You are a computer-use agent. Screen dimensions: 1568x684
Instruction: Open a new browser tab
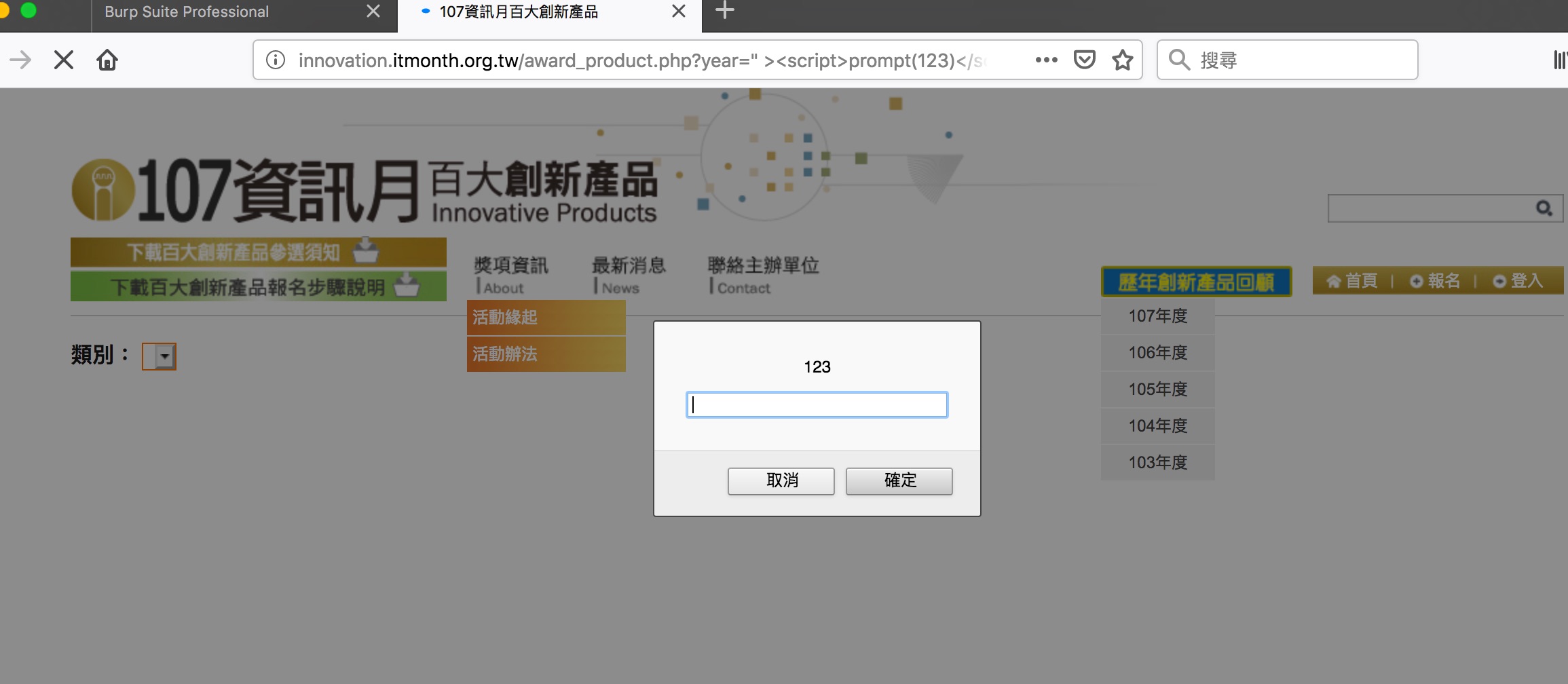click(725, 11)
